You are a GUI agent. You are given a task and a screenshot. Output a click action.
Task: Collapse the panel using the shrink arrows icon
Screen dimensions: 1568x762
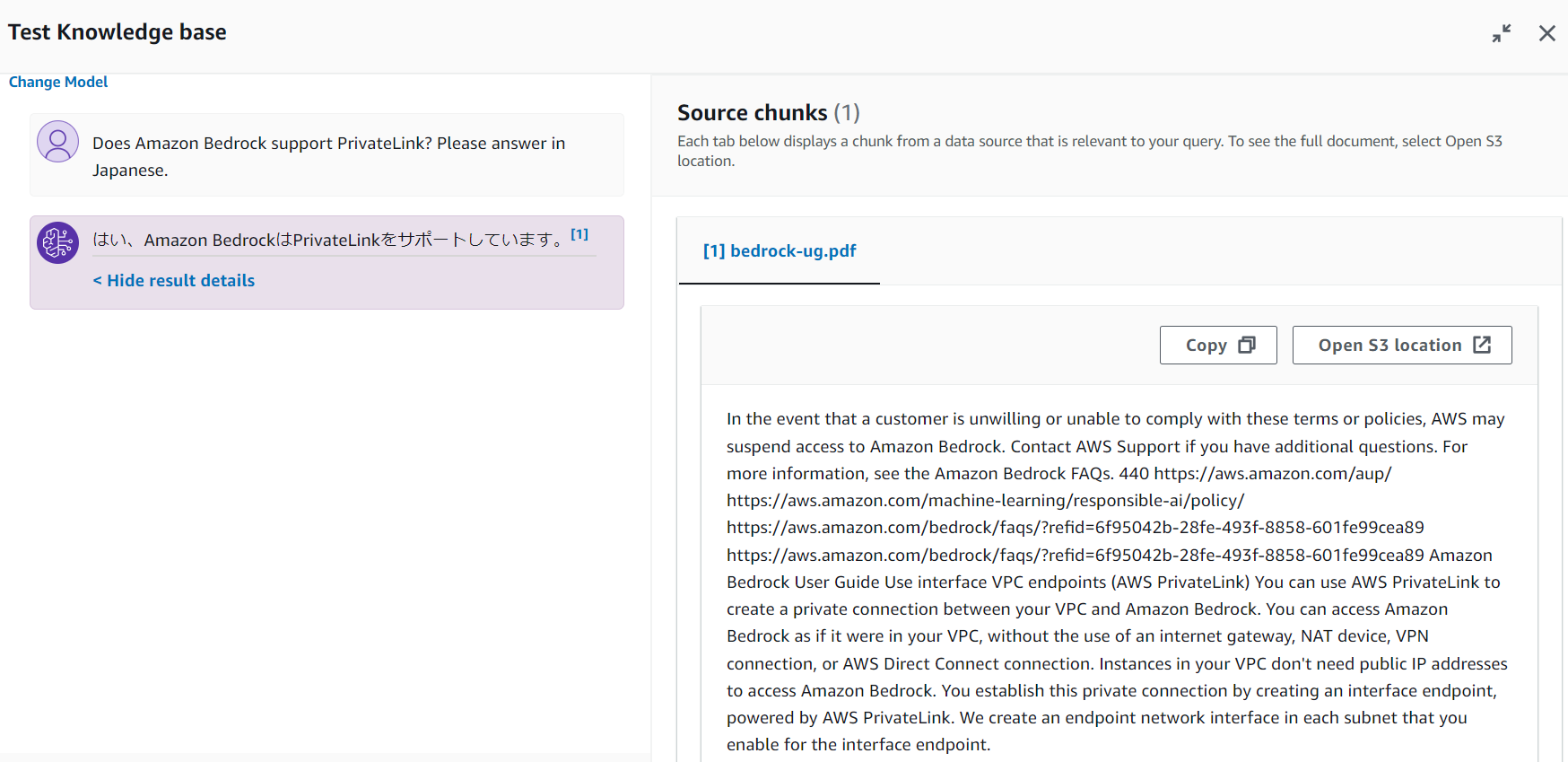[x=1502, y=32]
